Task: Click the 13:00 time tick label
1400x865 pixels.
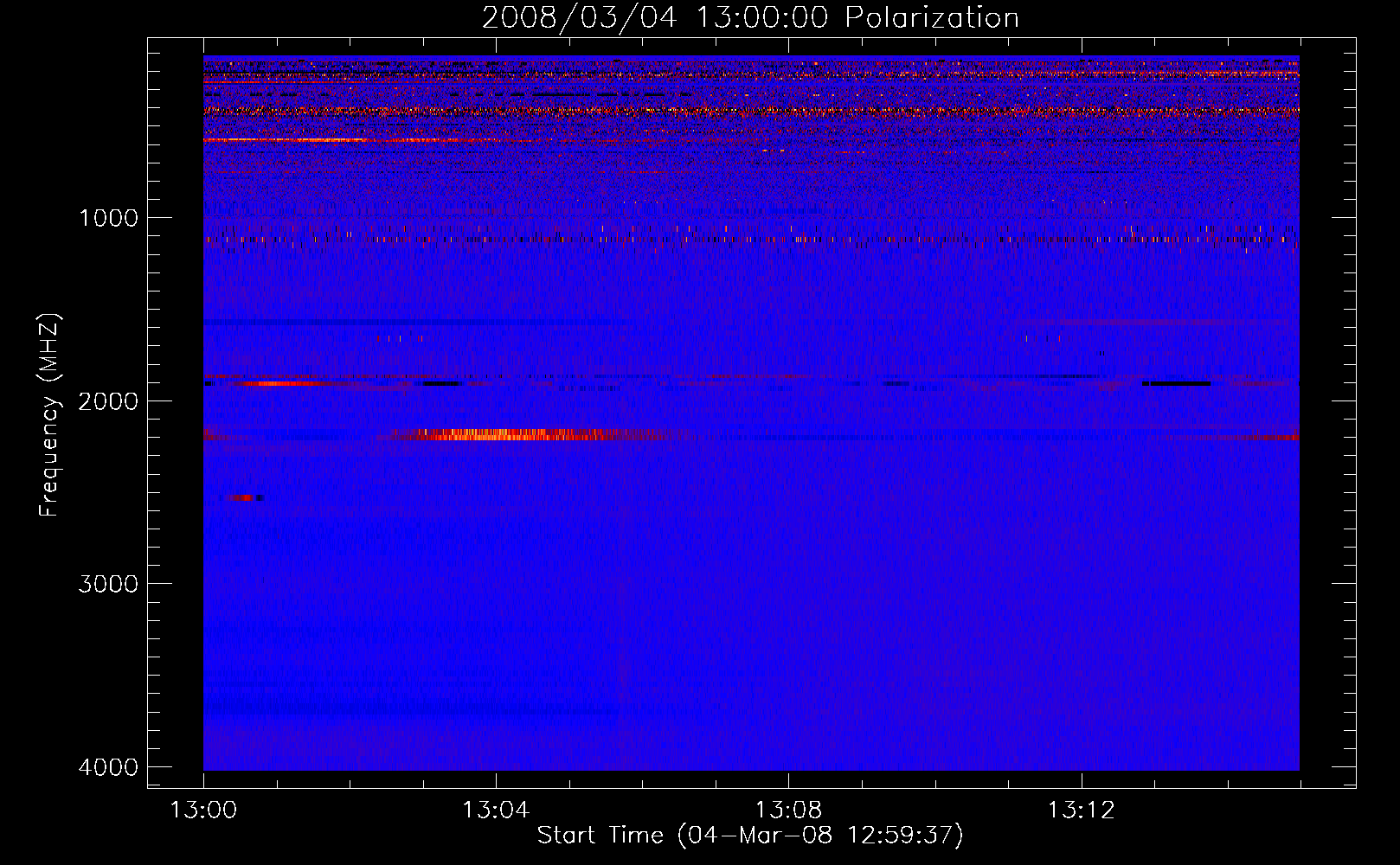Action: [203, 811]
